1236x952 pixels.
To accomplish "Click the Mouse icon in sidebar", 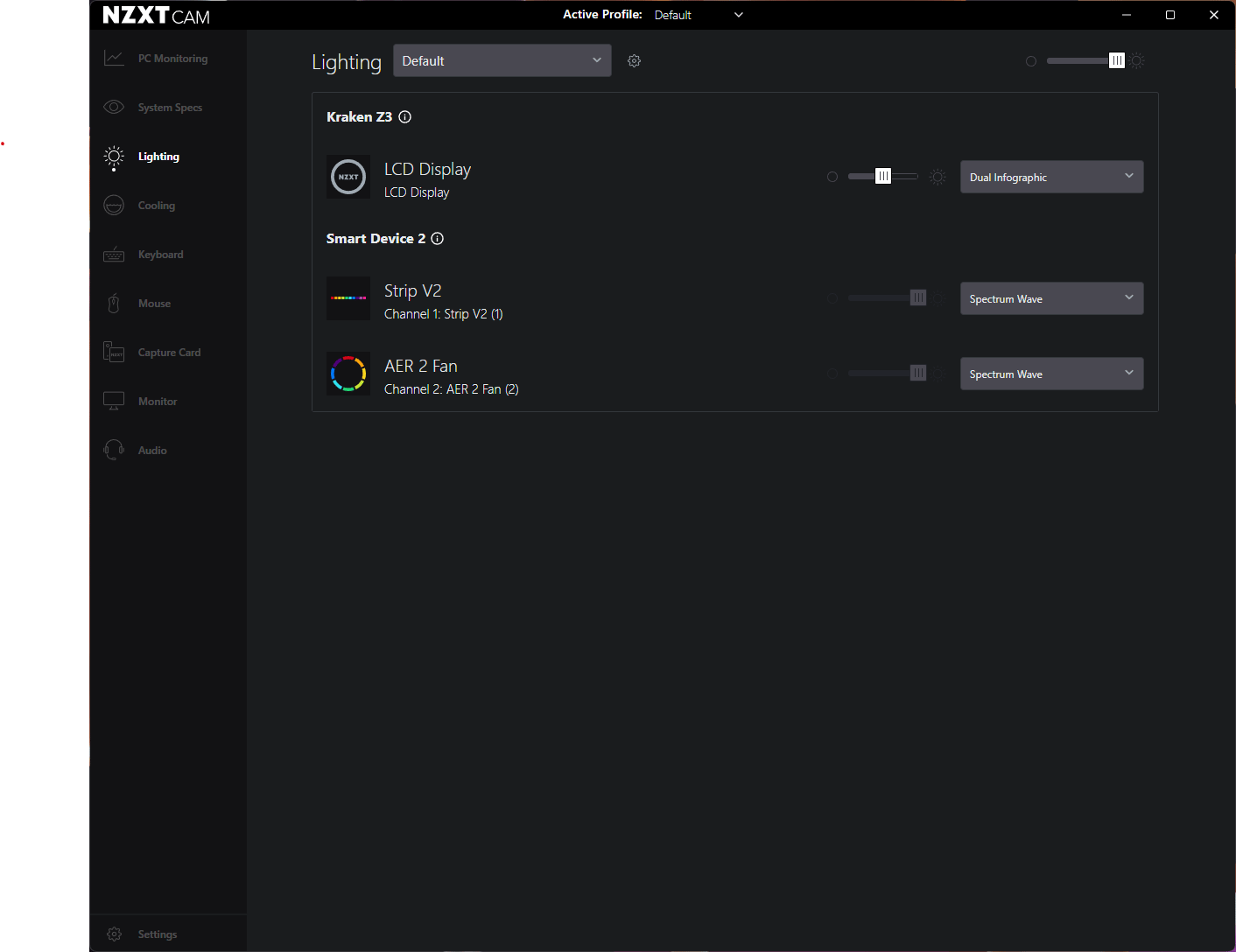I will (114, 304).
